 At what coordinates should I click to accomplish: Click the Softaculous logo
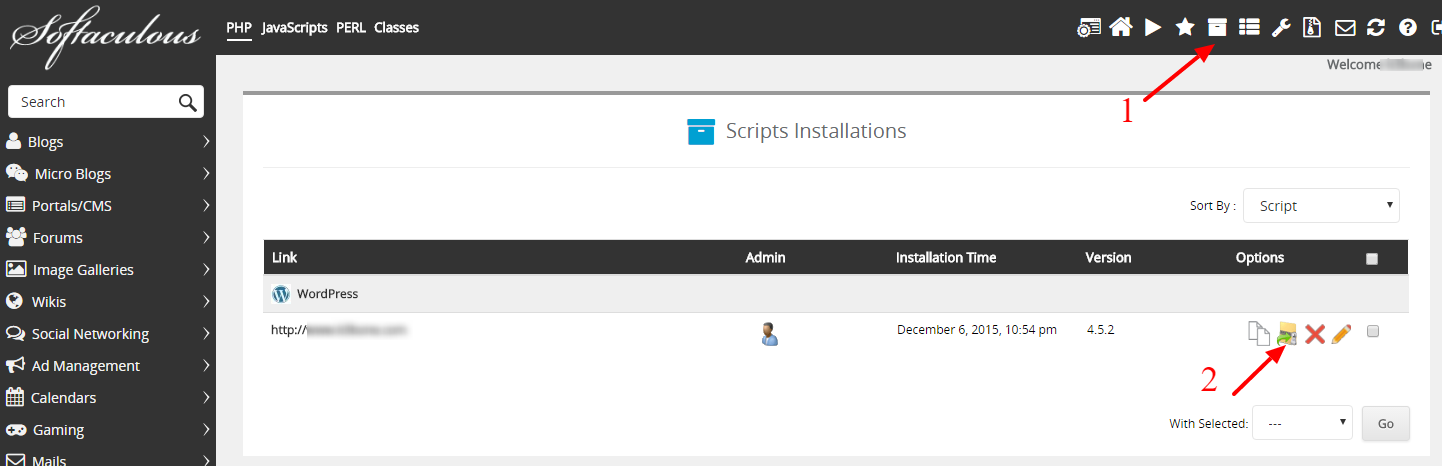(x=105, y=38)
